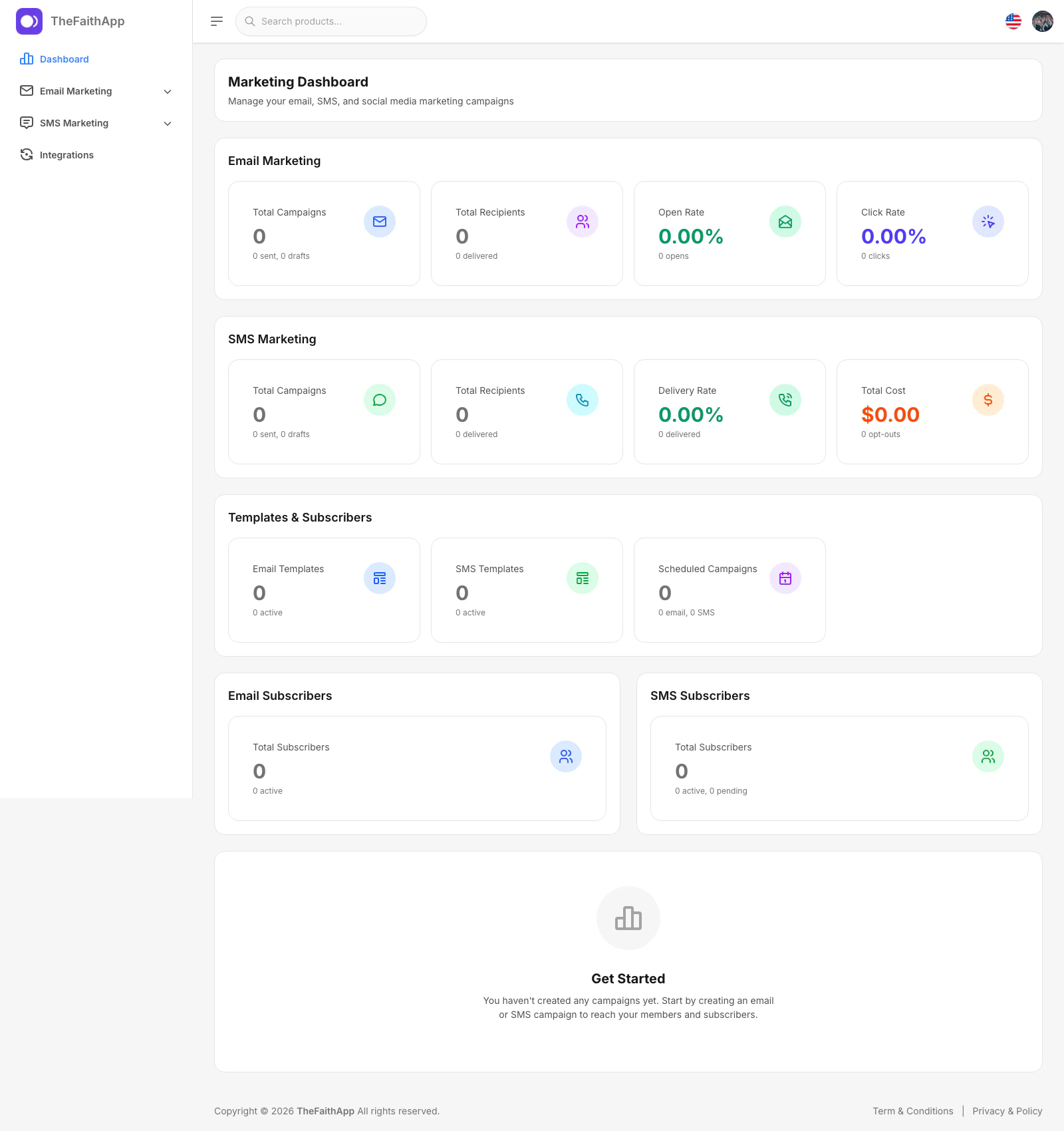
Task: Toggle the sidebar hamburger menu icon
Action: coord(217,21)
